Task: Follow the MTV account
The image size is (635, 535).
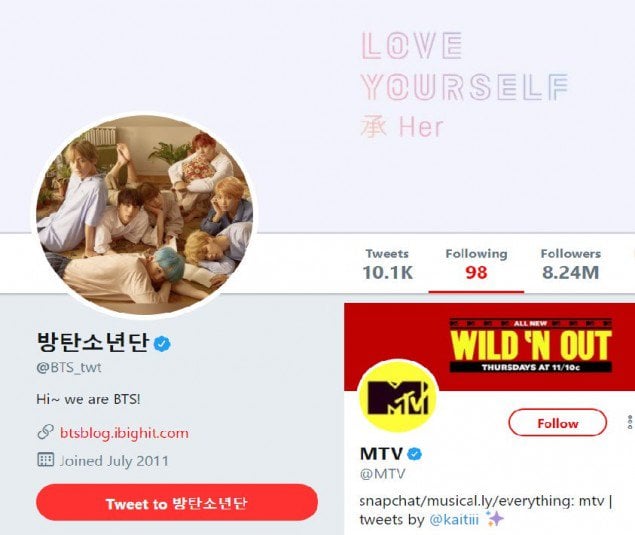Action: pos(558,423)
